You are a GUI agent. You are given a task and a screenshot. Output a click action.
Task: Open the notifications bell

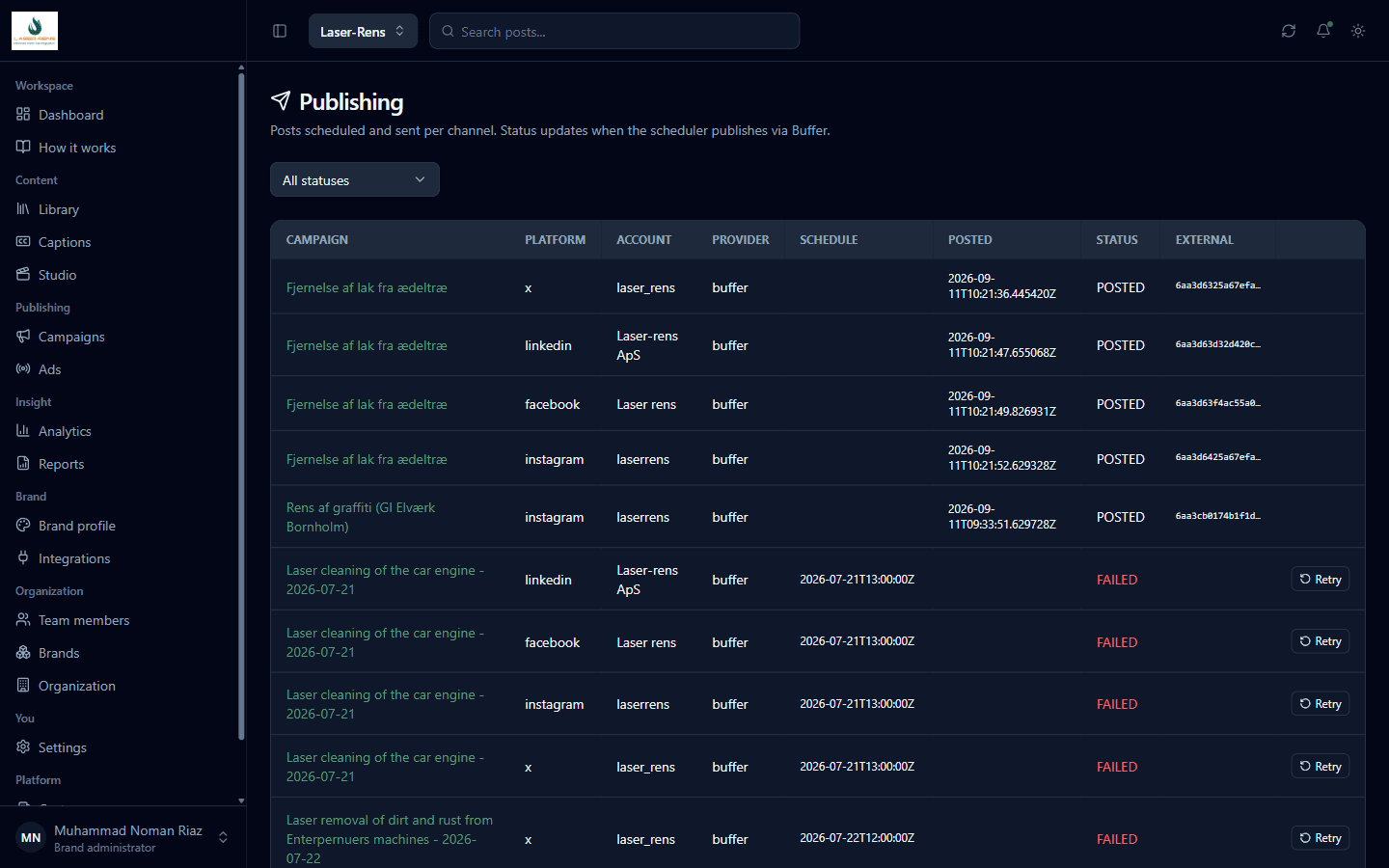point(1323,31)
